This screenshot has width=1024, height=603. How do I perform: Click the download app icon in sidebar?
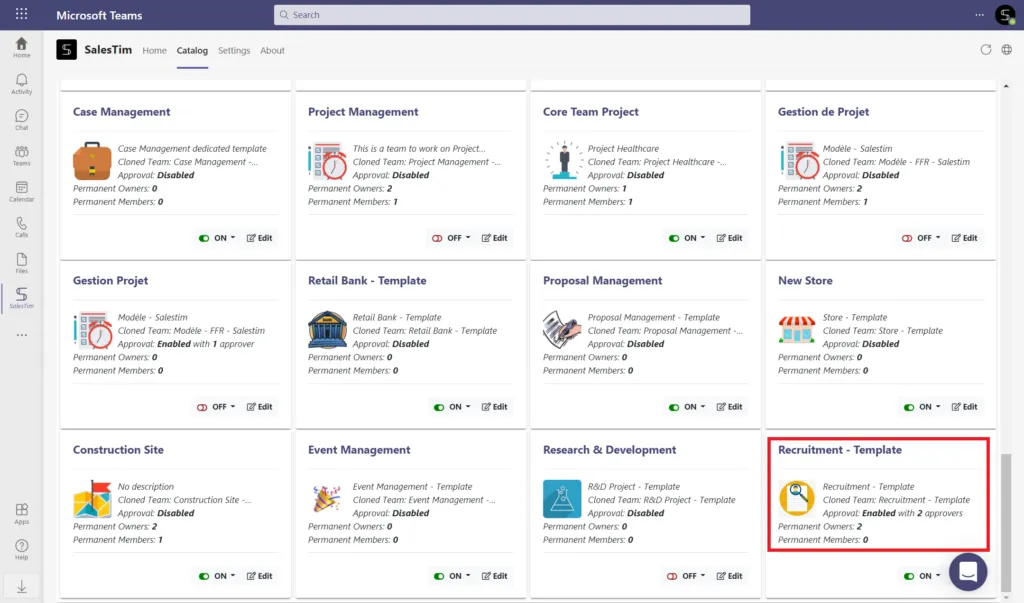pos(22,586)
